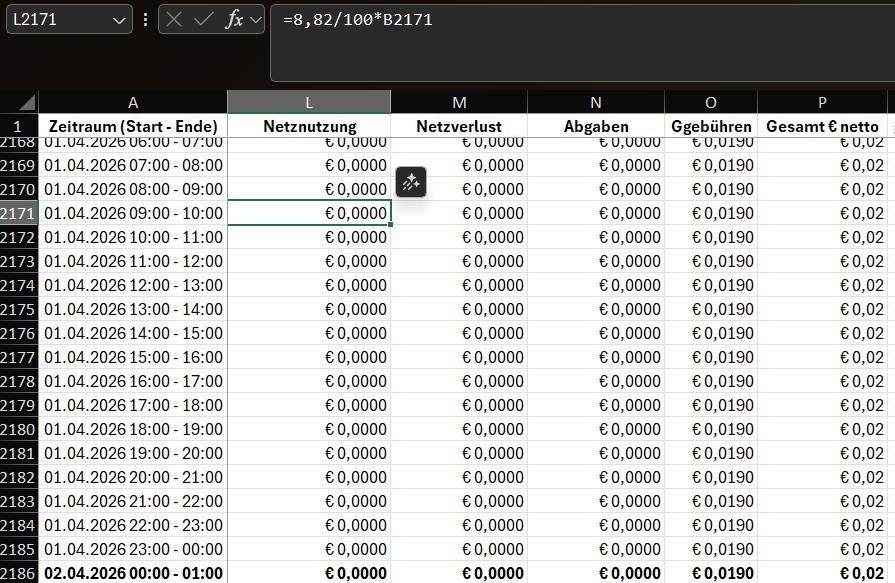The height and width of the screenshot is (583, 895).
Task: Click the Insert Function fx icon
Action: pos(234,19)
